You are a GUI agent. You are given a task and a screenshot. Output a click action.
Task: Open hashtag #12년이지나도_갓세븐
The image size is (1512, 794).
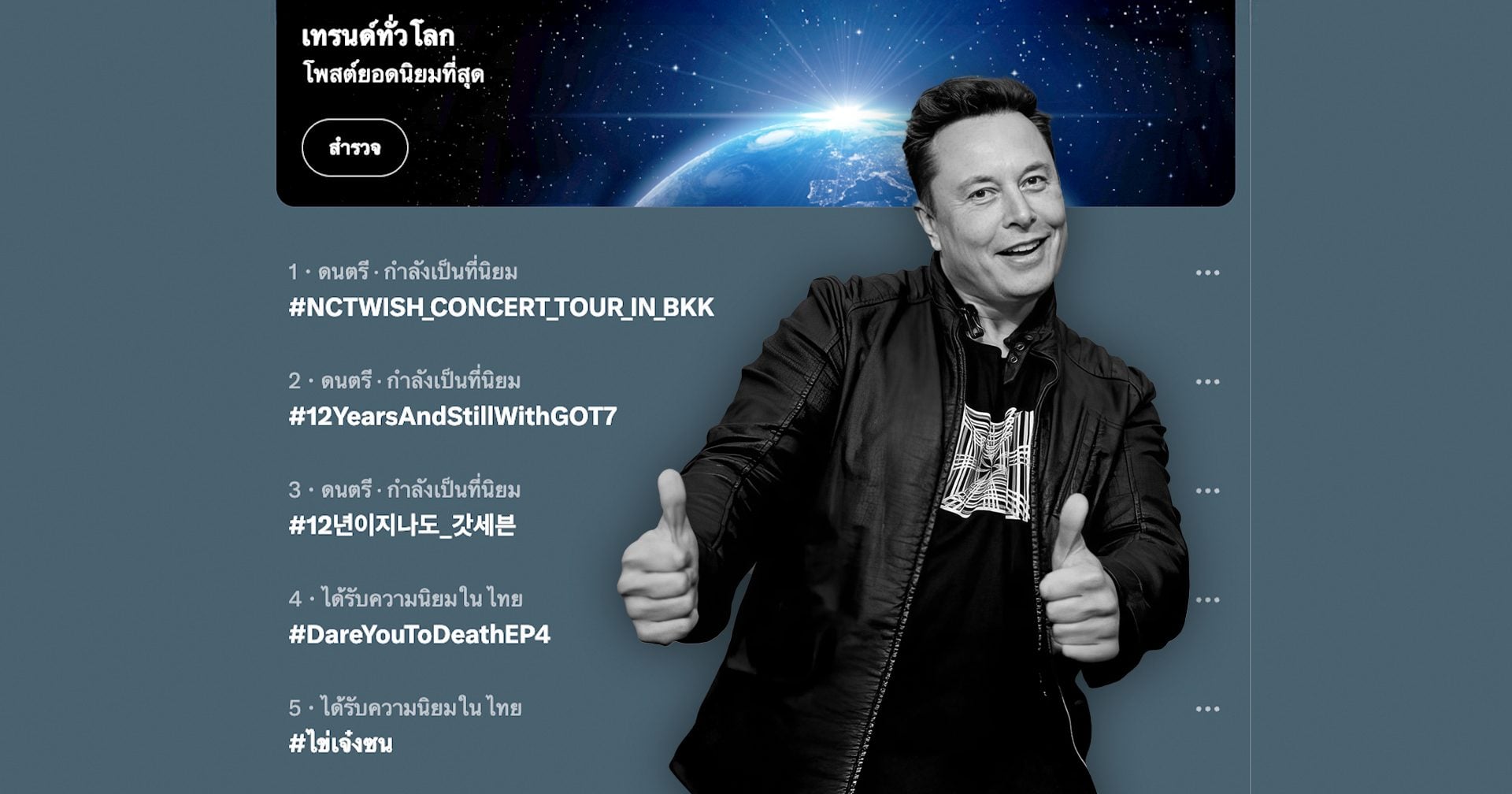point(402,525)
